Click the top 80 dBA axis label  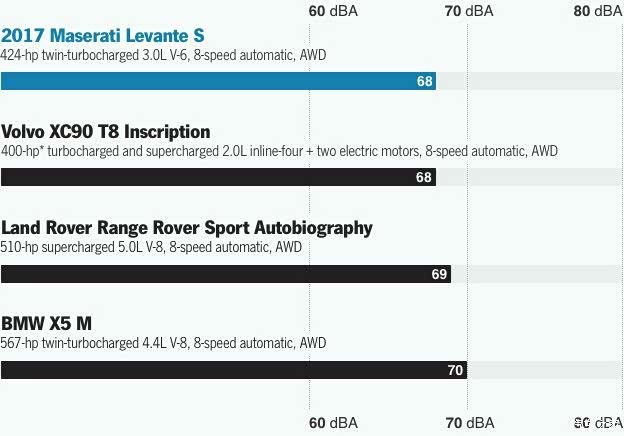click(597, 11)
